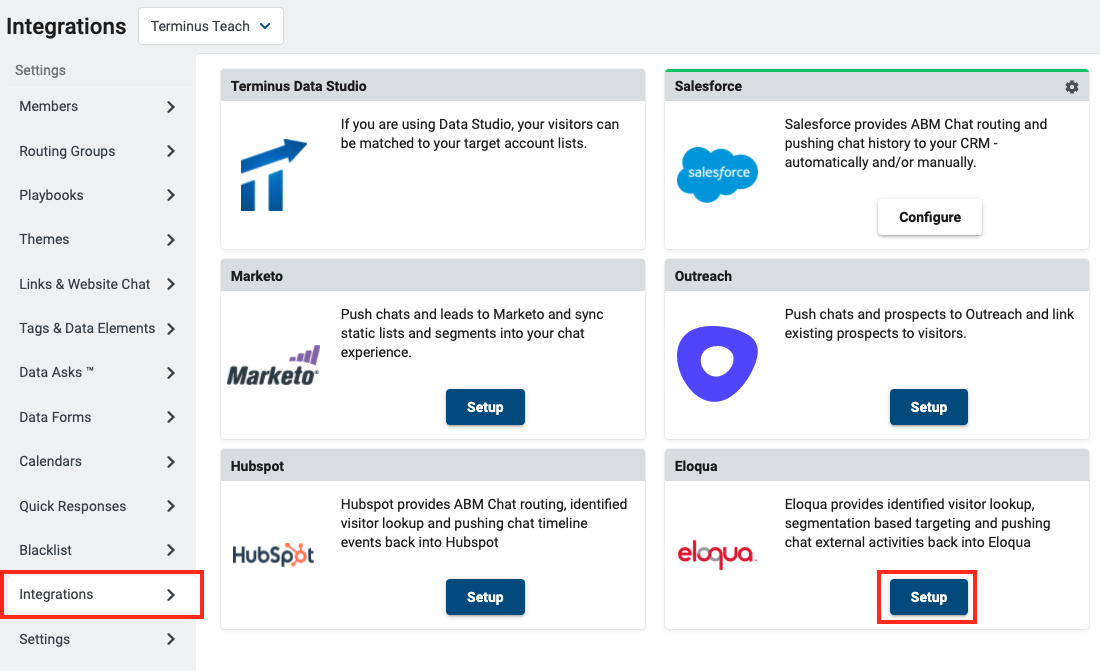Open Members in the sidebar
Image resolution: width=1100 pixels, height=671 pixels.
click(98, 107)
